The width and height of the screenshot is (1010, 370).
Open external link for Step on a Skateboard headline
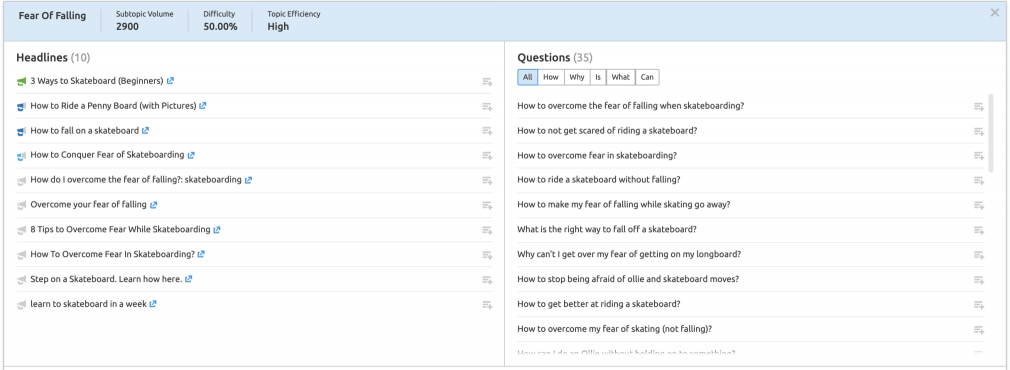[x=189, y=279]
